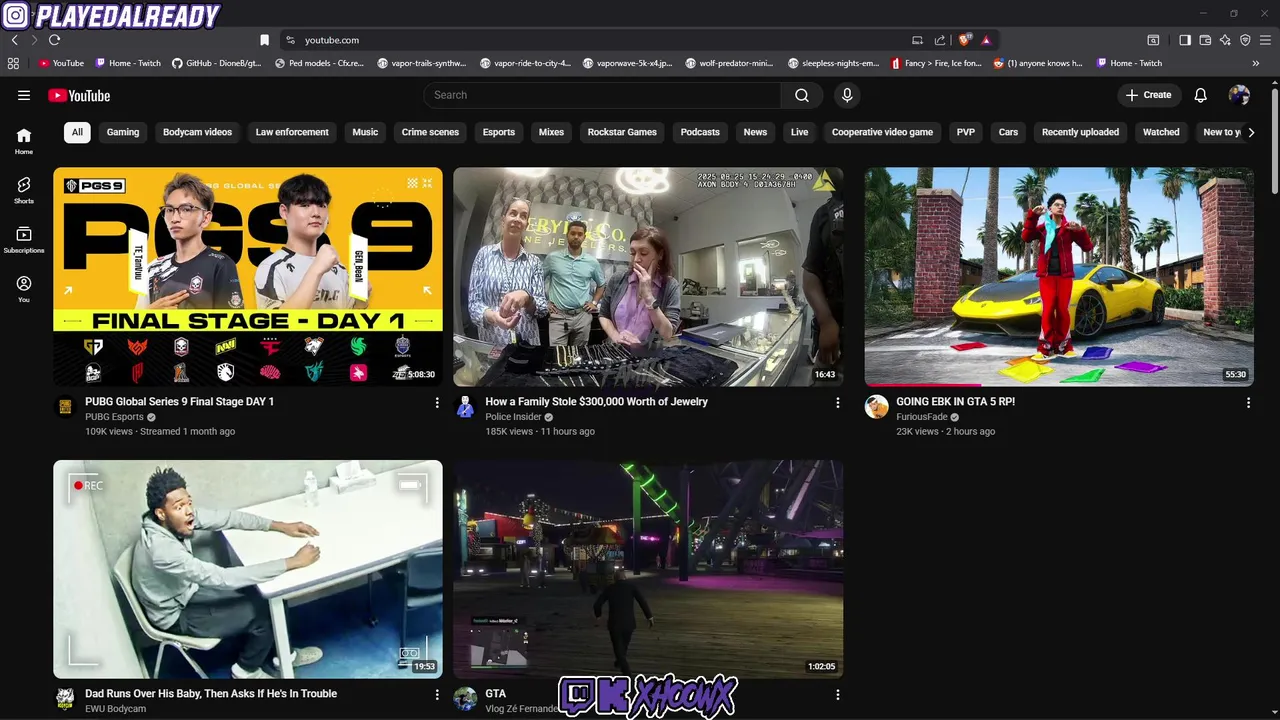Open the tab search icon
This screenshot has height=720, width=1280.
1153,40
